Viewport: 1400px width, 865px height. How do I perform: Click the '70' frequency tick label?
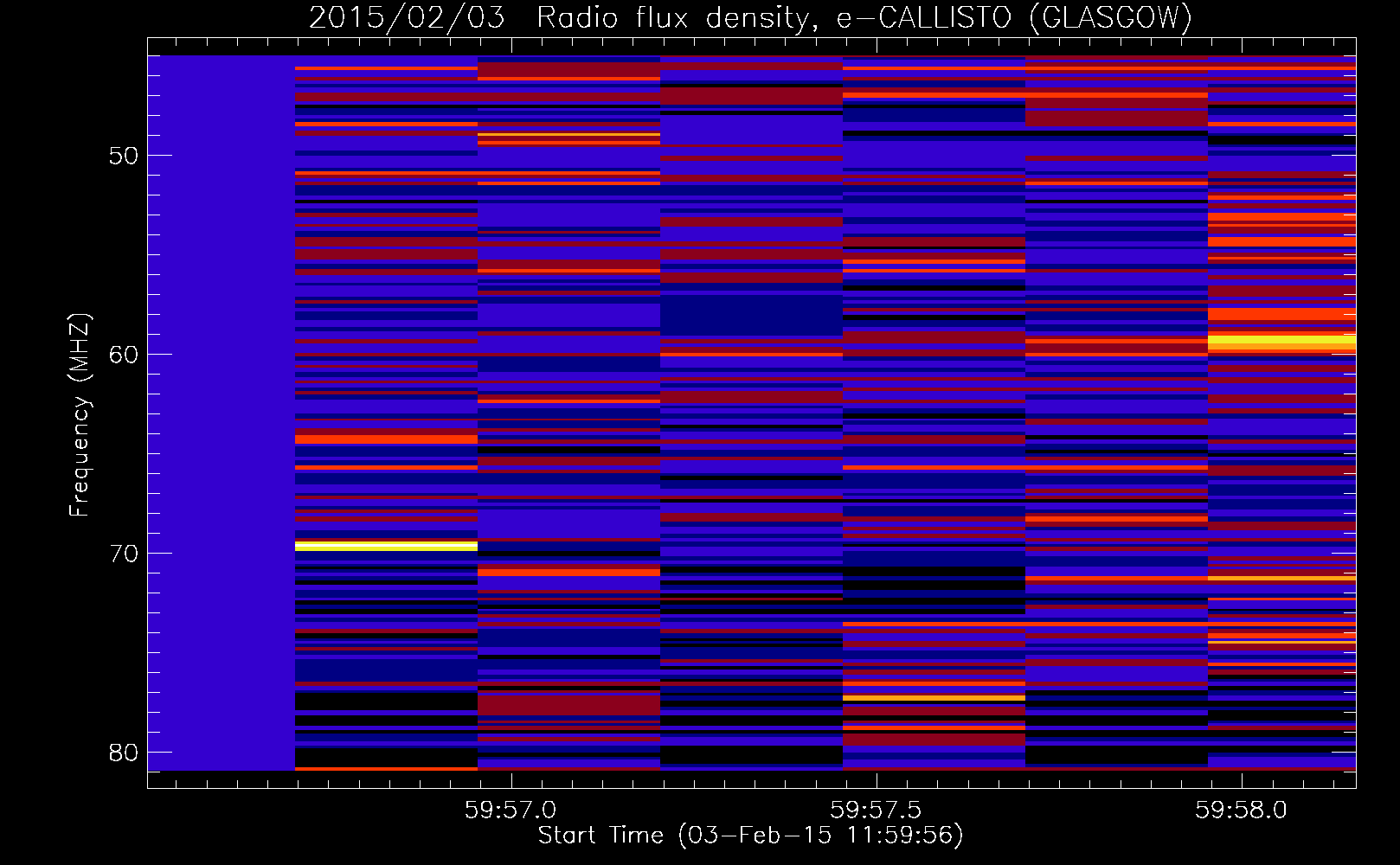124,554
